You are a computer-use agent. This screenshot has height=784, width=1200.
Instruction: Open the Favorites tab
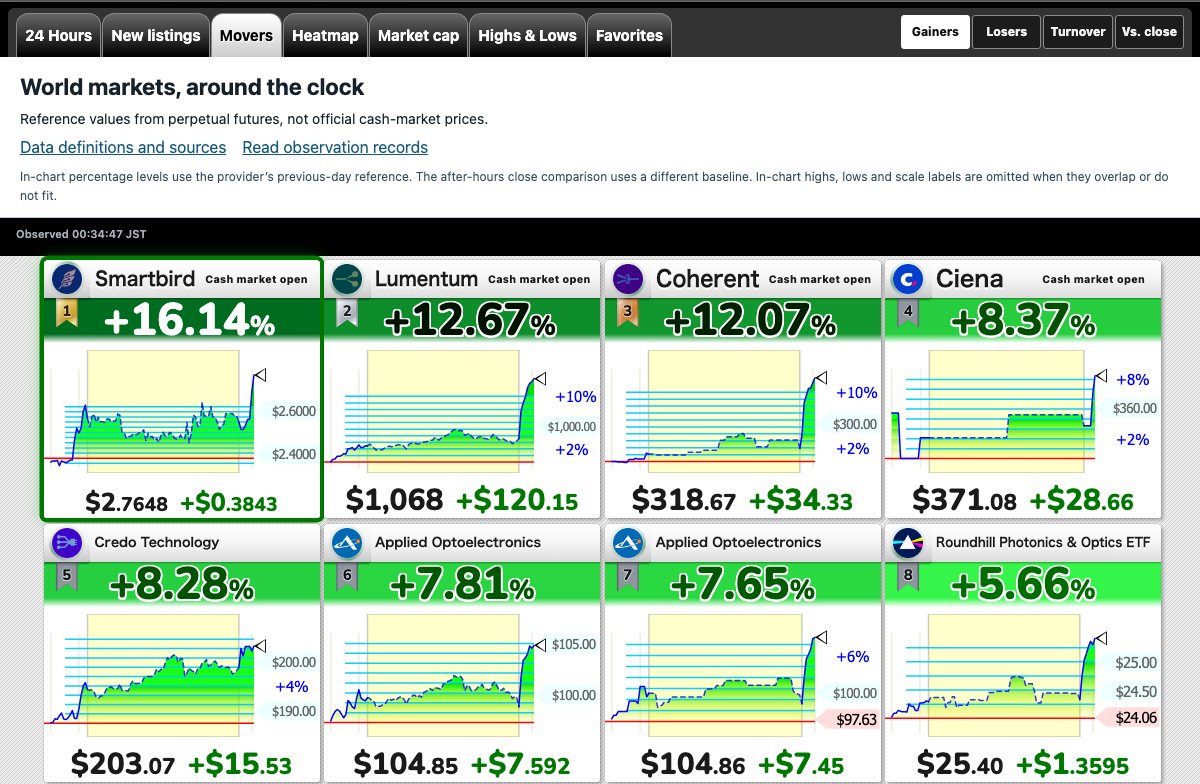pos(629,36)
